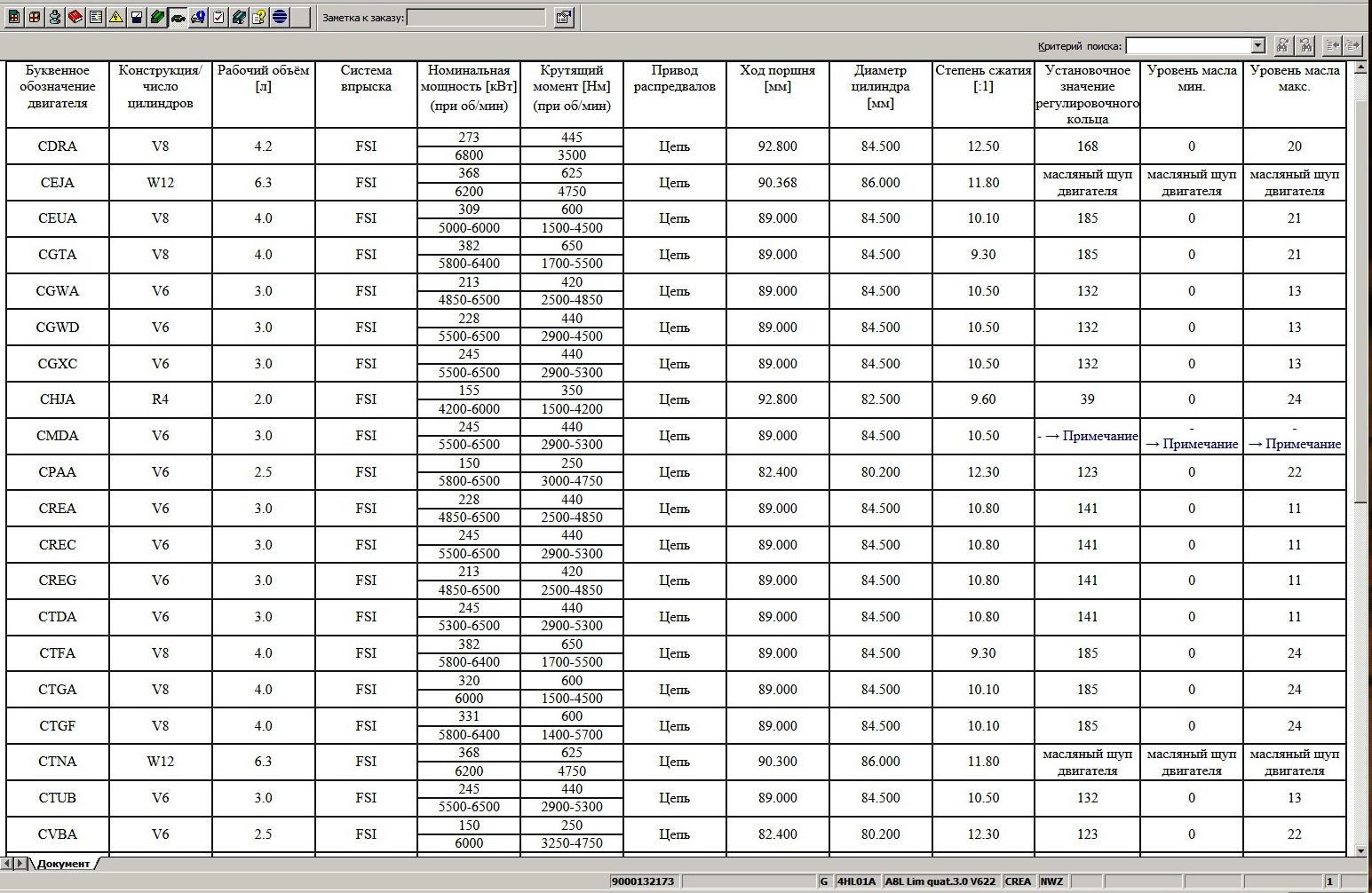The image size is (1372, 893).
Task: Click the red book icon in toolbar
Action: click(75, 17)
